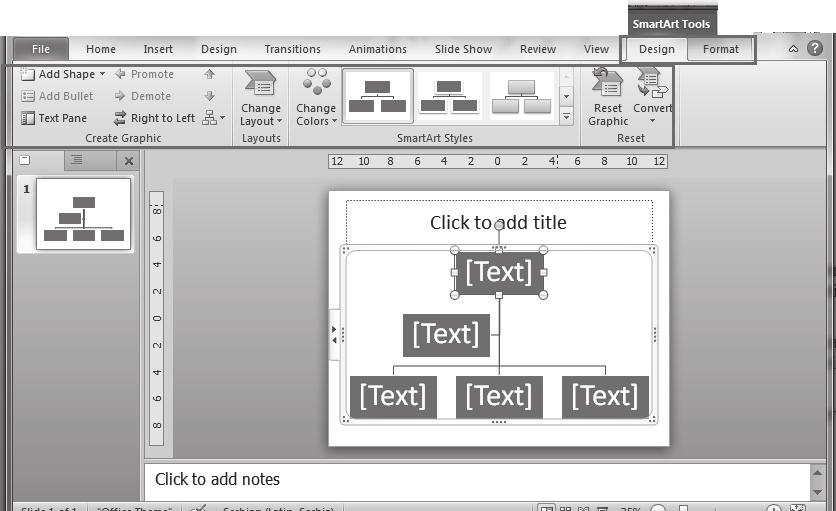Notes pane scroll down arrow
Screen dimensions: 836x511
click(817, 492)
